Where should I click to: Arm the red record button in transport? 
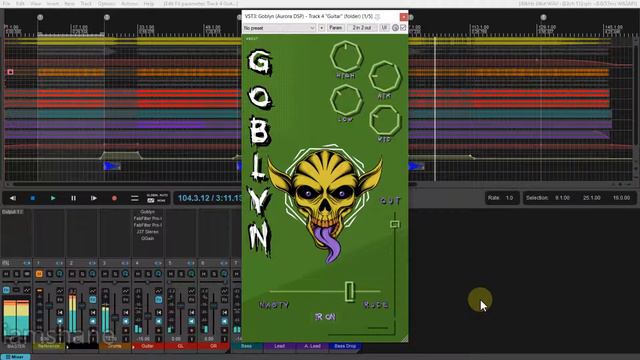tap(114, 198)
